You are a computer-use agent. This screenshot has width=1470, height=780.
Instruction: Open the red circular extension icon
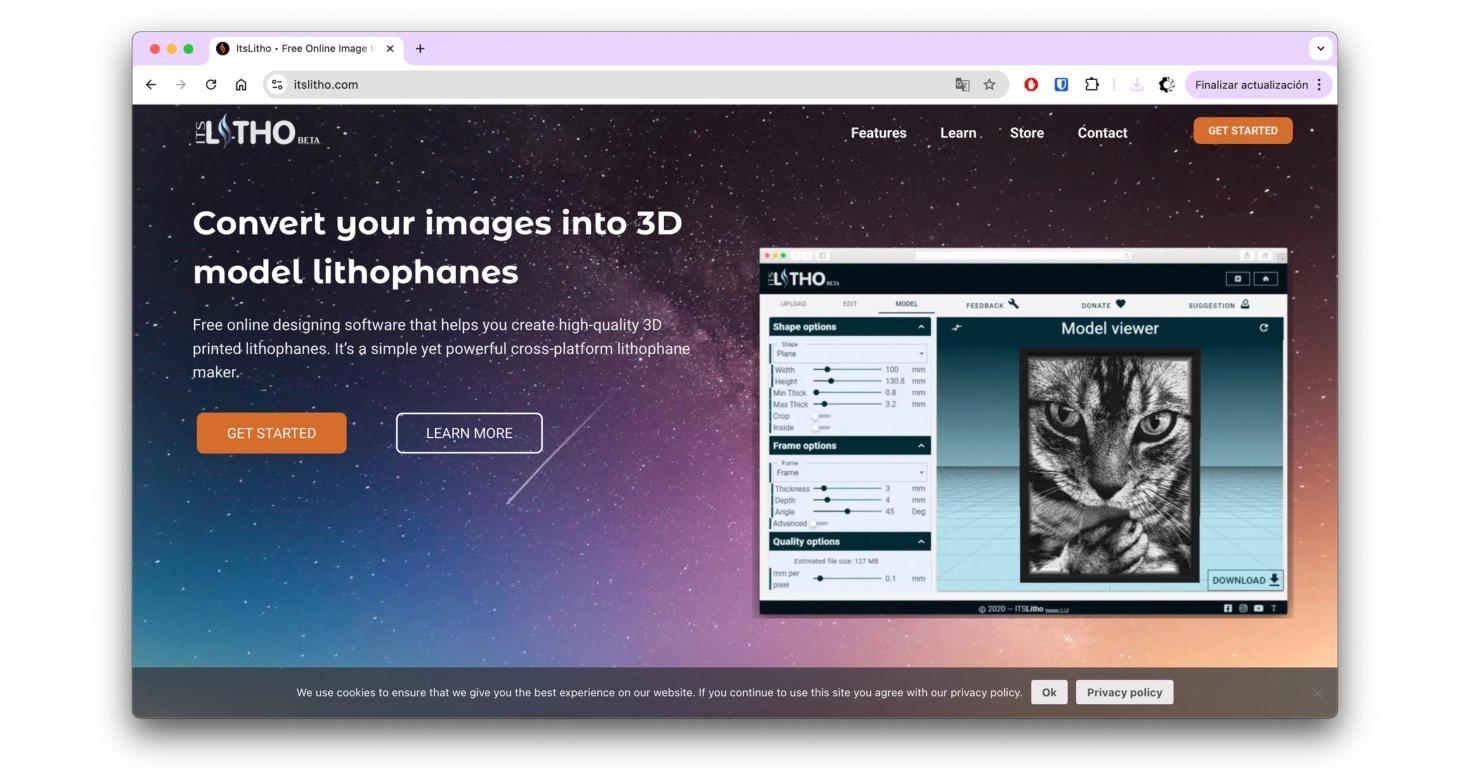(1031, 85)
